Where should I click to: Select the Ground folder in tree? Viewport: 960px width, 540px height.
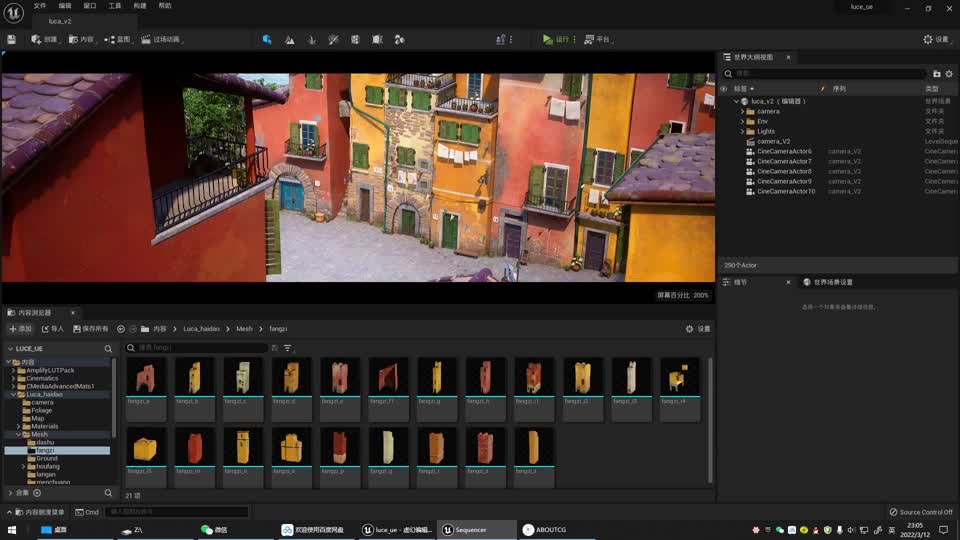(x=47, y=458)
